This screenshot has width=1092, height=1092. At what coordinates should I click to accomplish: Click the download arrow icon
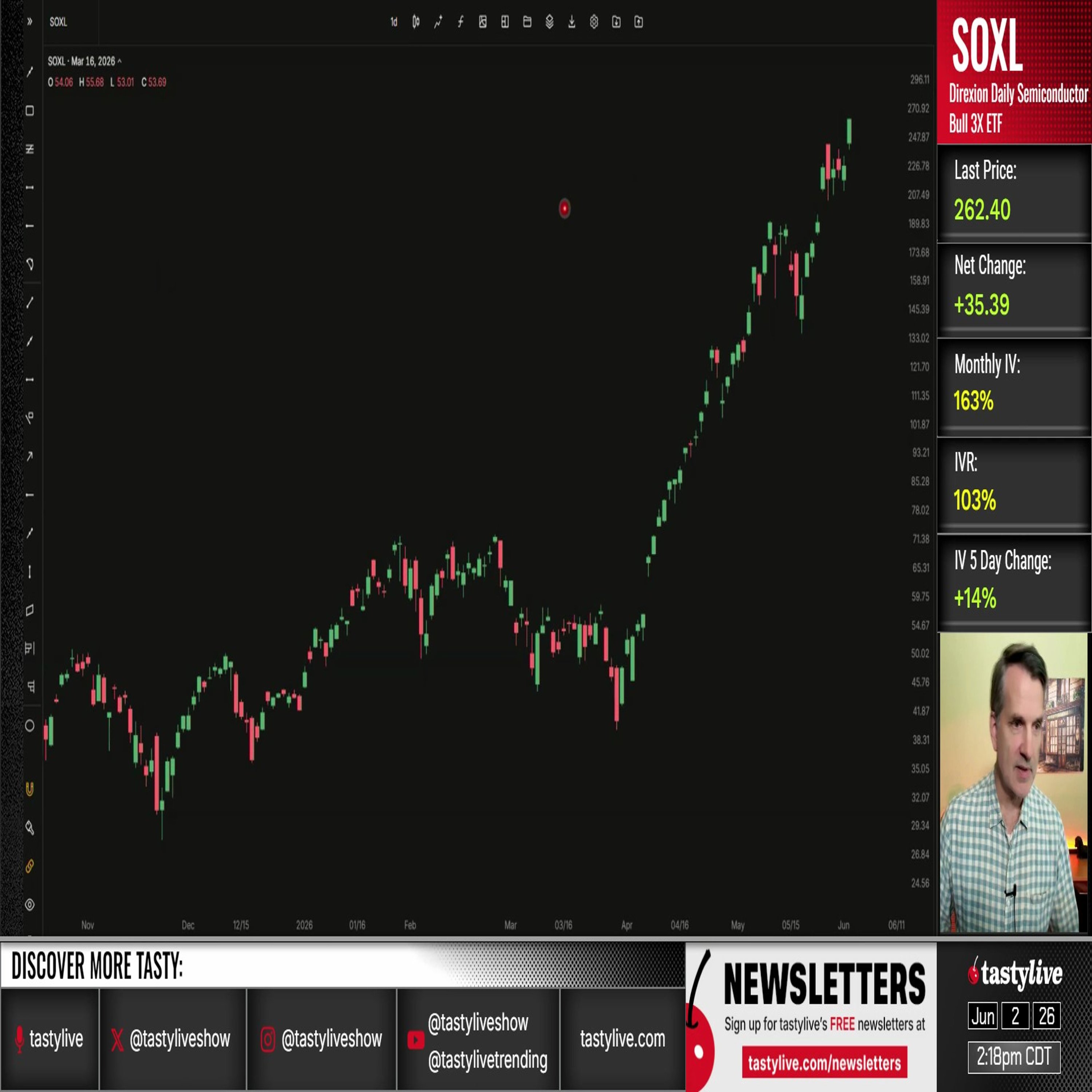pos(571,22)
